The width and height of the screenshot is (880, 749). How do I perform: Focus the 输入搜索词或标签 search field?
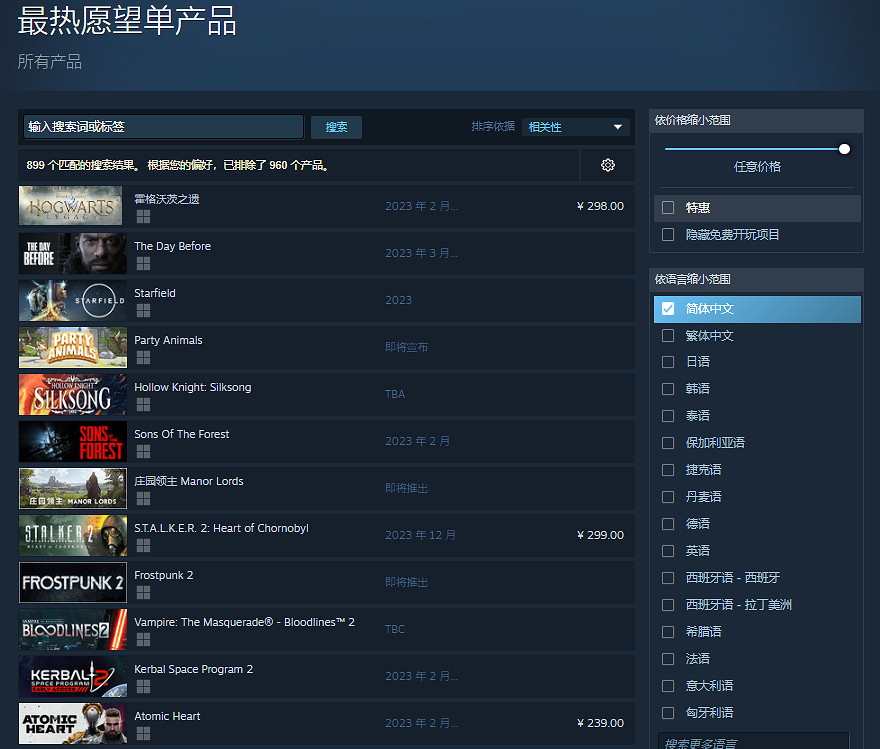click(163, 127)
